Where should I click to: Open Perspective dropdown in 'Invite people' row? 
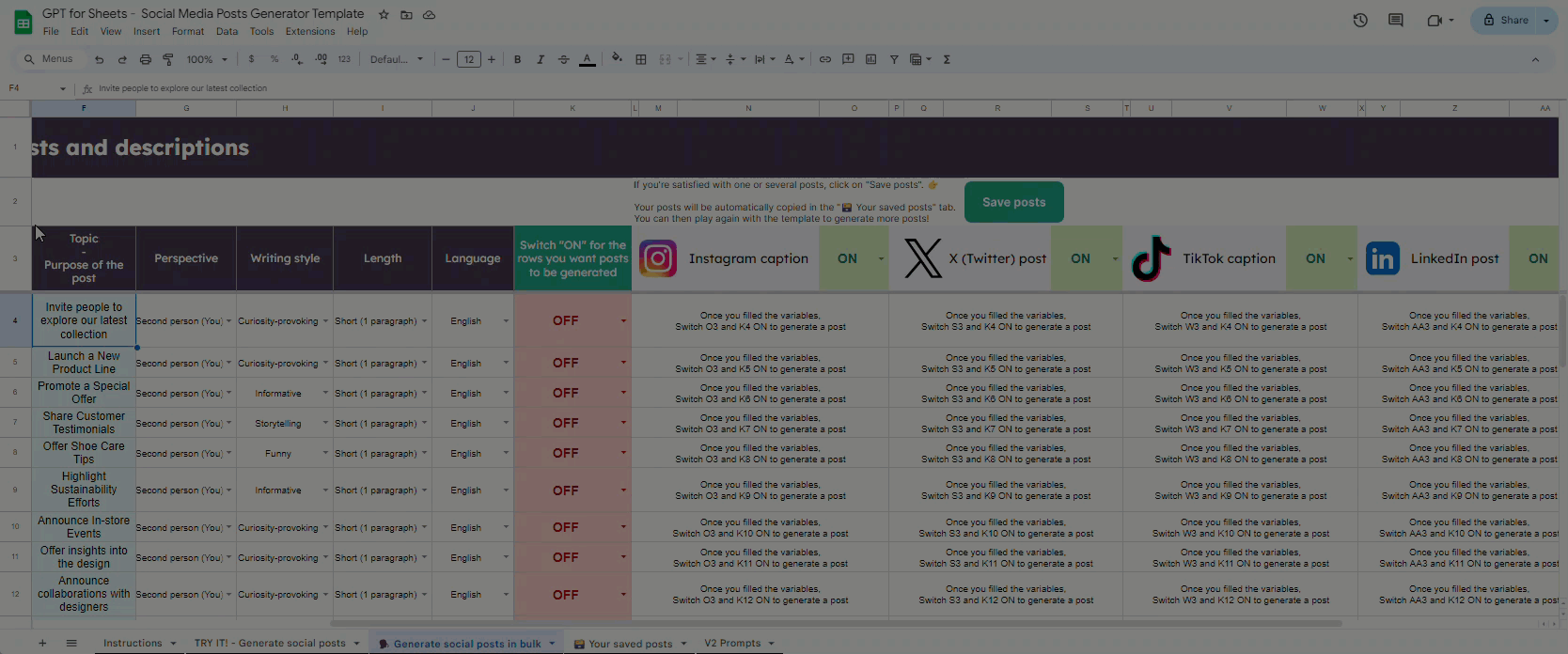[x=228, y=320]
